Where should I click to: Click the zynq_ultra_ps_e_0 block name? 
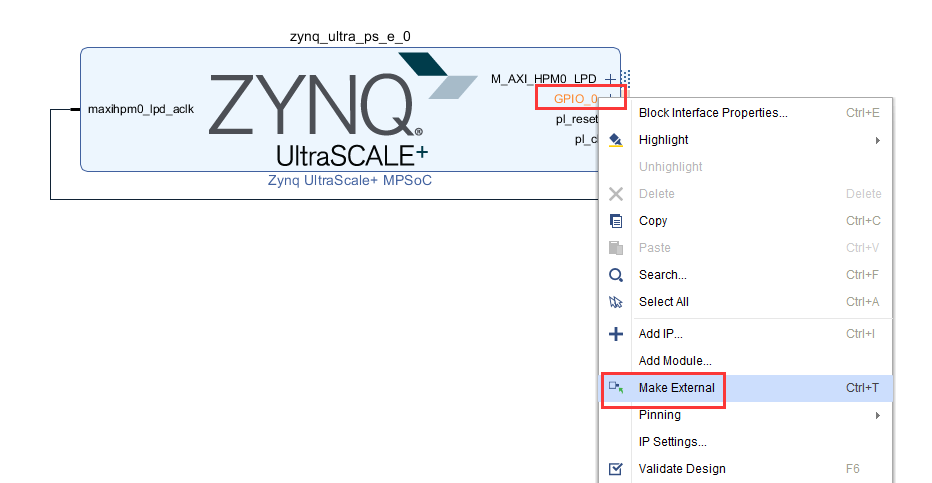pyautogui.click(x=350, y=37)
